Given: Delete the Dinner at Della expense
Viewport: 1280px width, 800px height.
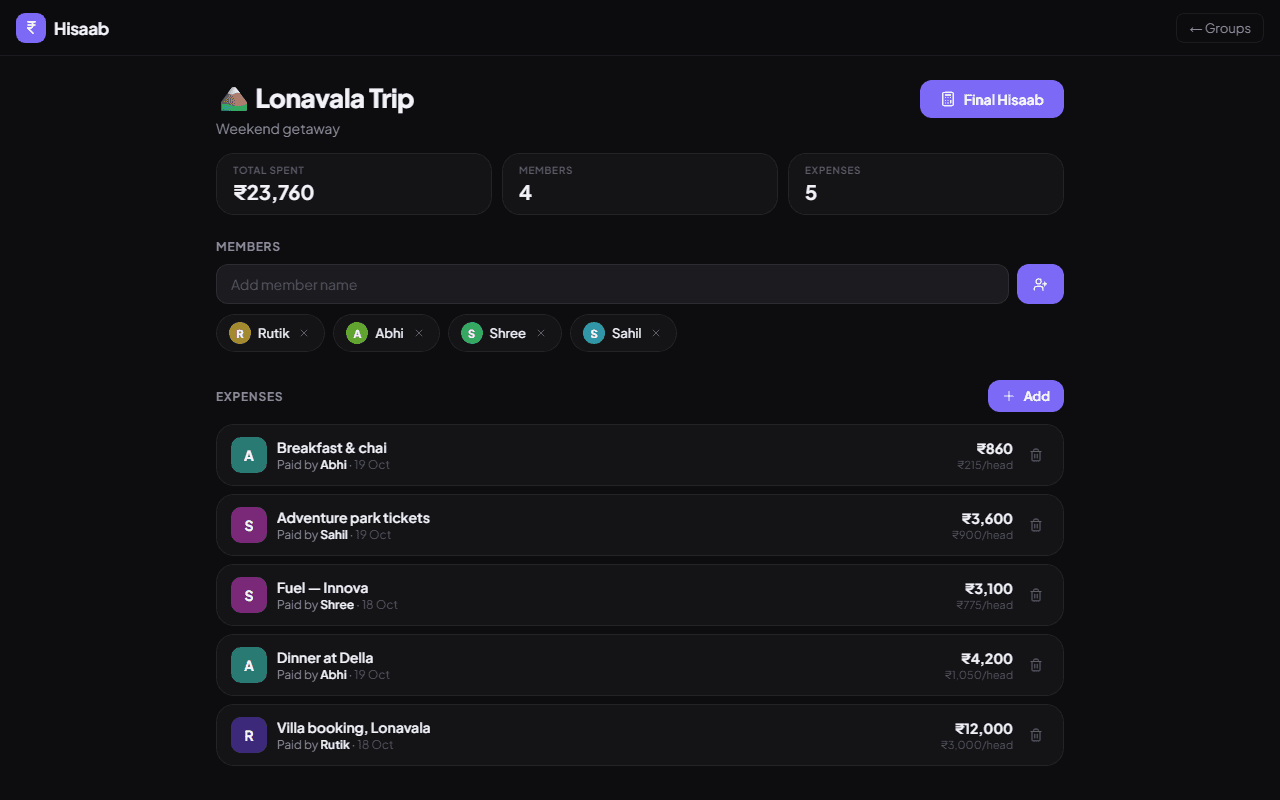Looking at the screenshot, I should tap(1036, 665).
